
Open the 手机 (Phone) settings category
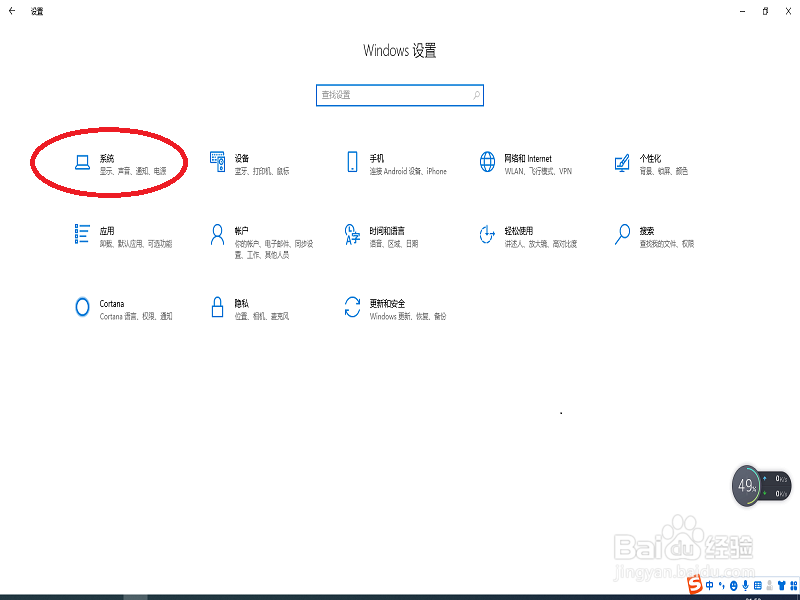coord(396,164)
